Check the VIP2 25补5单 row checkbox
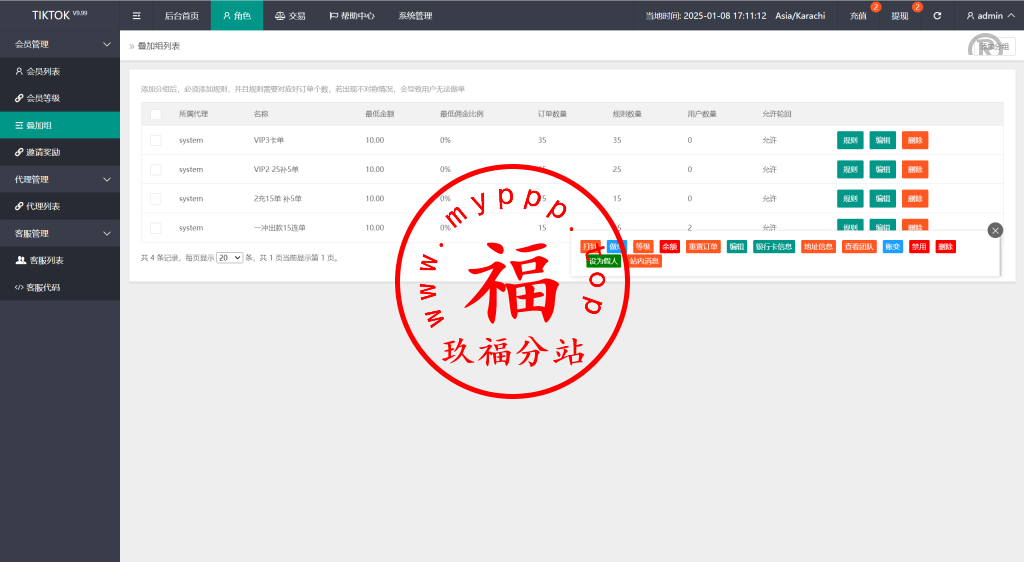 click(x=155, y=169)
